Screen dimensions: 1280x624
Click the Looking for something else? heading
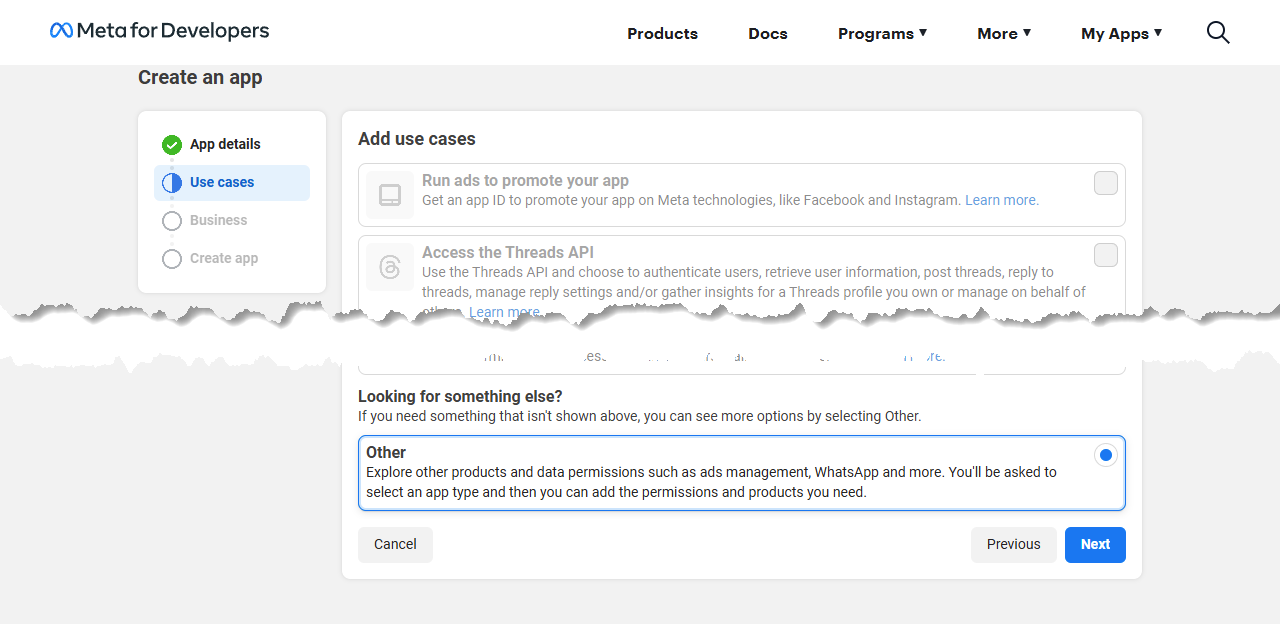tap(460, 396)
